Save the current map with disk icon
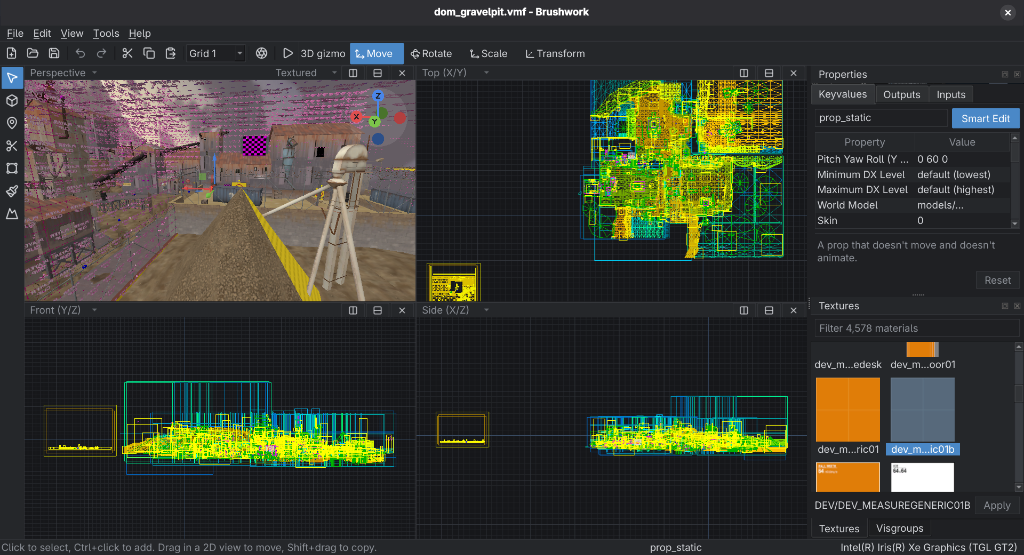The image size is (1024, 555). [x=54, y=54]
